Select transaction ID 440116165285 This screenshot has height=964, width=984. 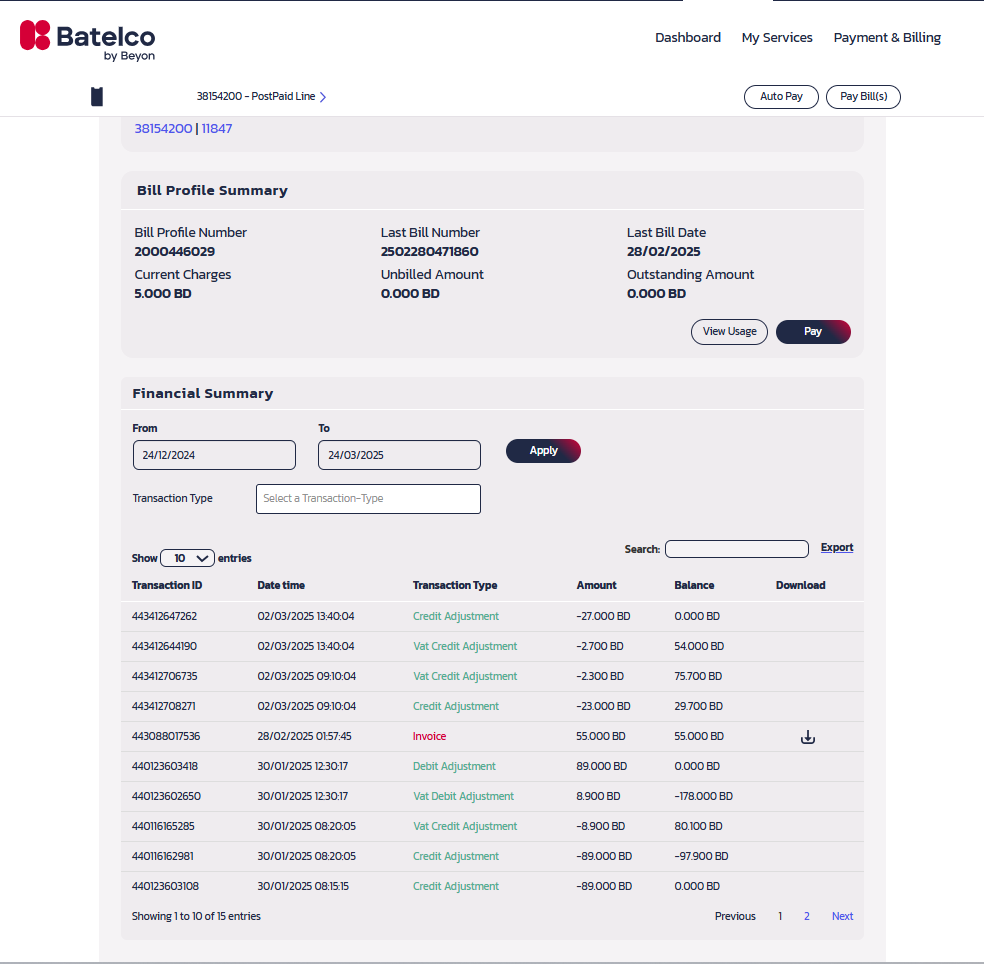pos(163,827)
